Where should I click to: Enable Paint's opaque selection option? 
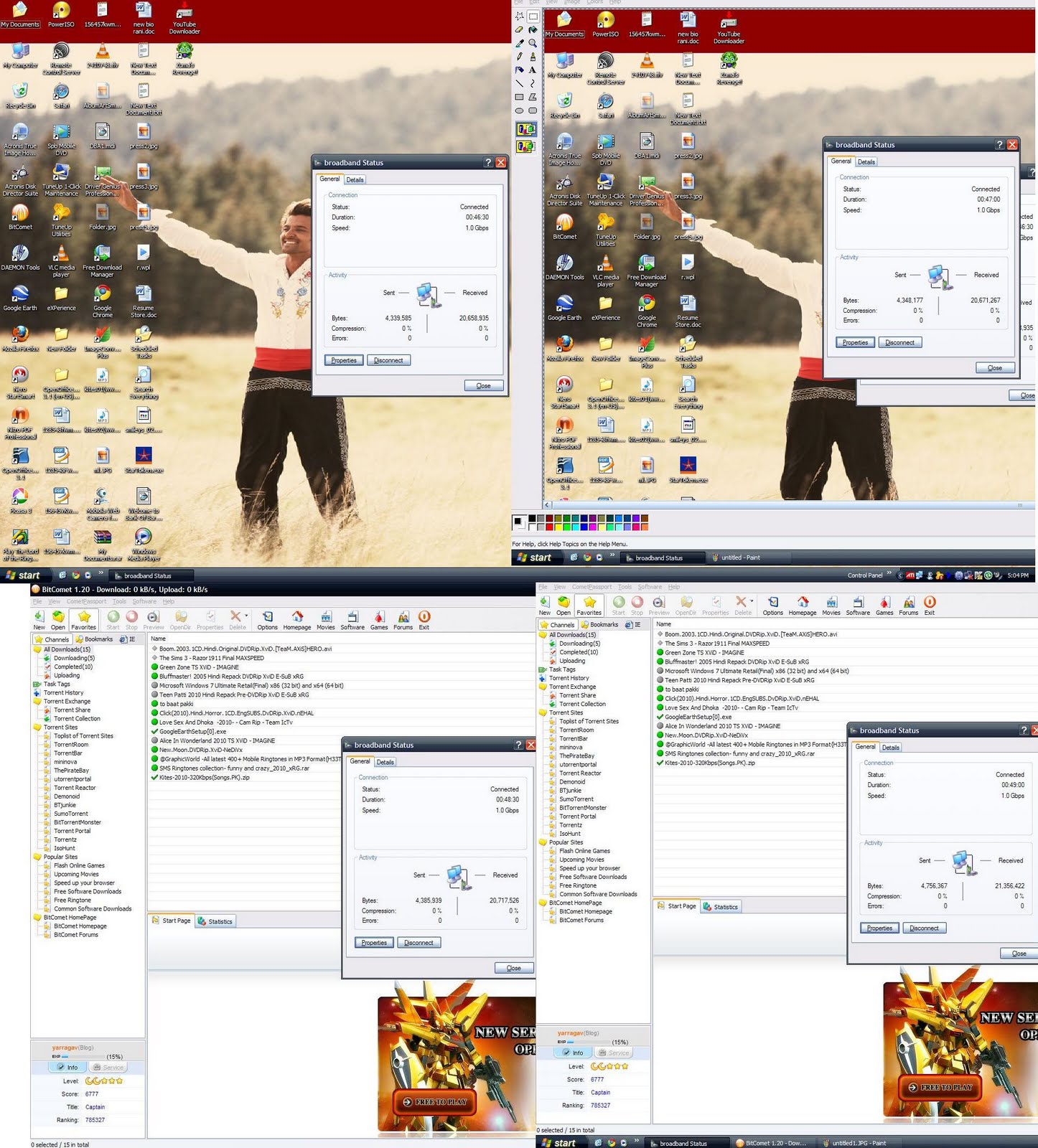526,129
